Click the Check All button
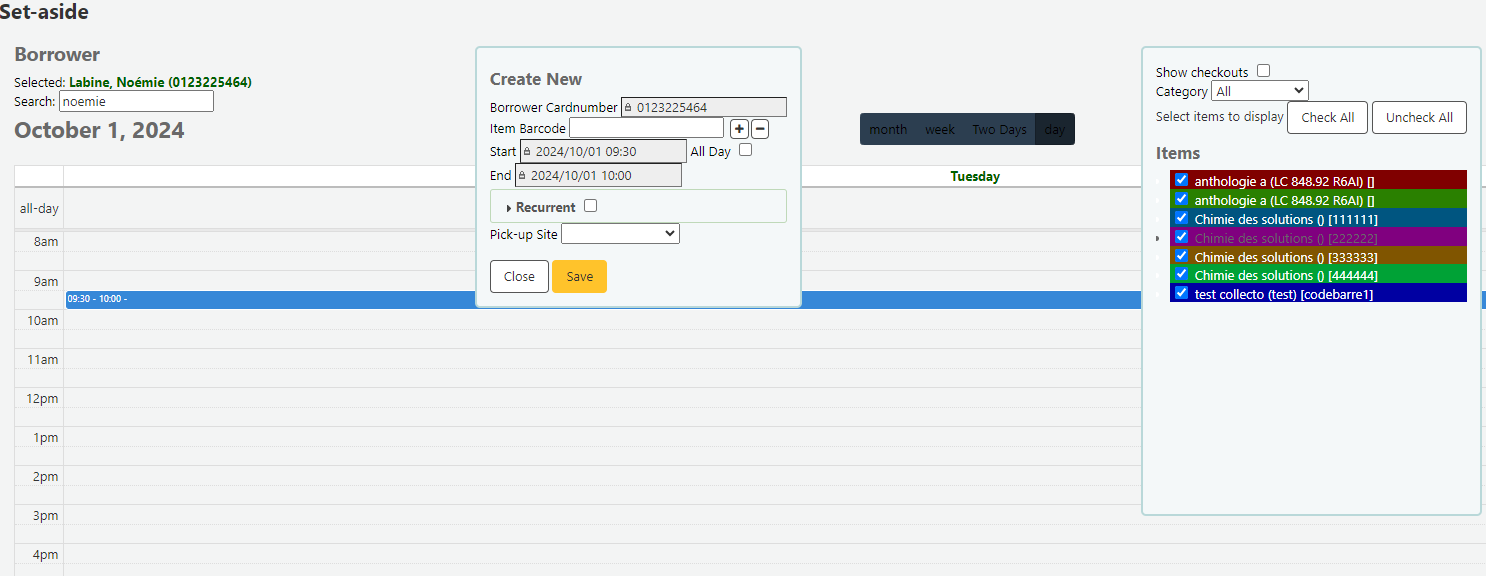Image resolution: width=1486 pixels, height=576 pixels. (x=1327, y=117)
